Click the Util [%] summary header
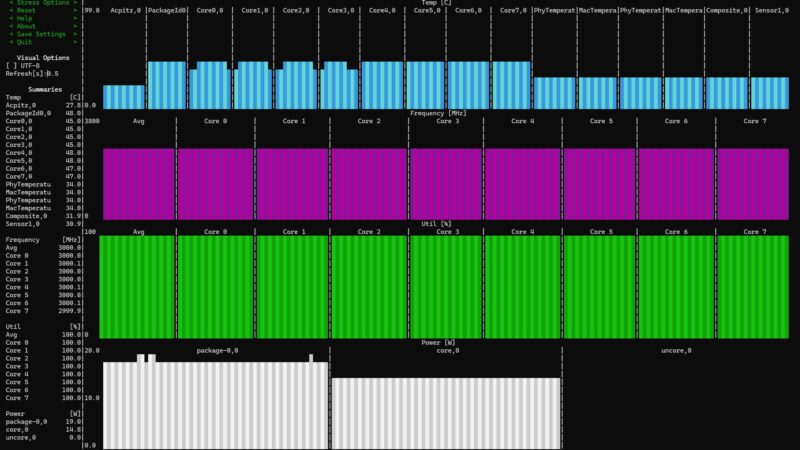This screenshot has height=450, width=800. [x=43, y=327]
